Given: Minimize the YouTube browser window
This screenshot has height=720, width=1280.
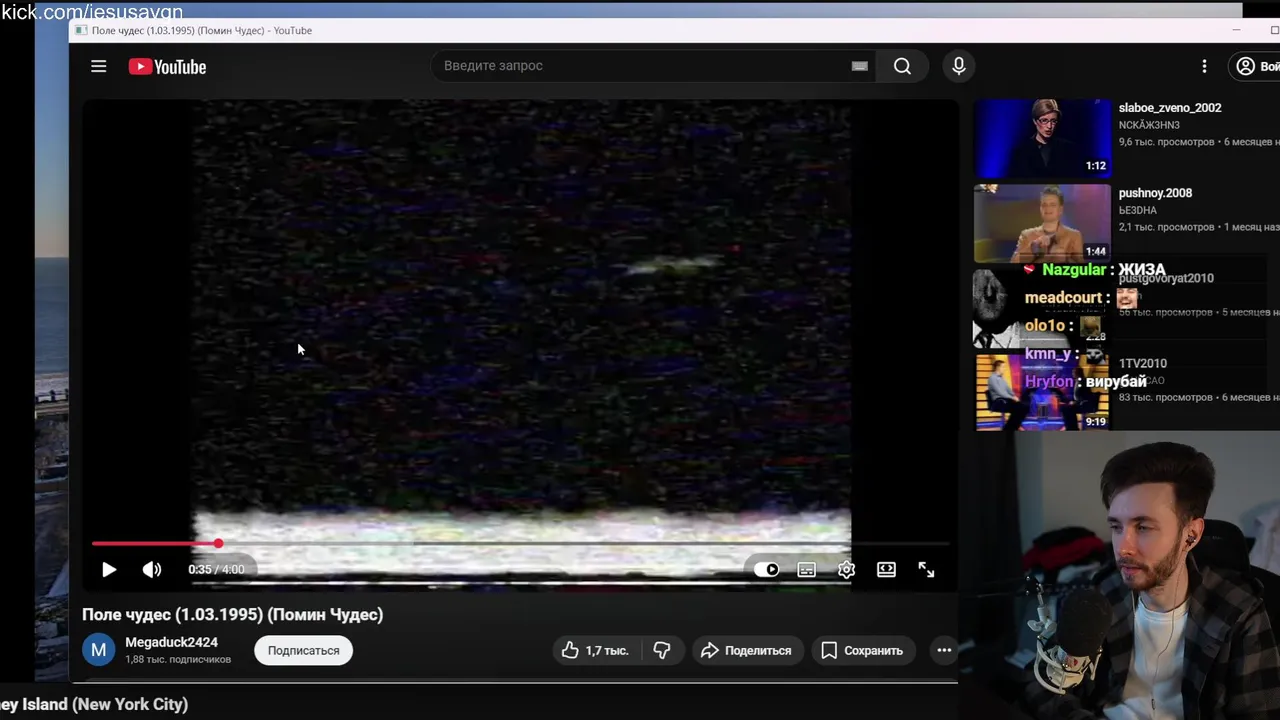Looking at the screenshot, I should click(x=1237, y=30).
